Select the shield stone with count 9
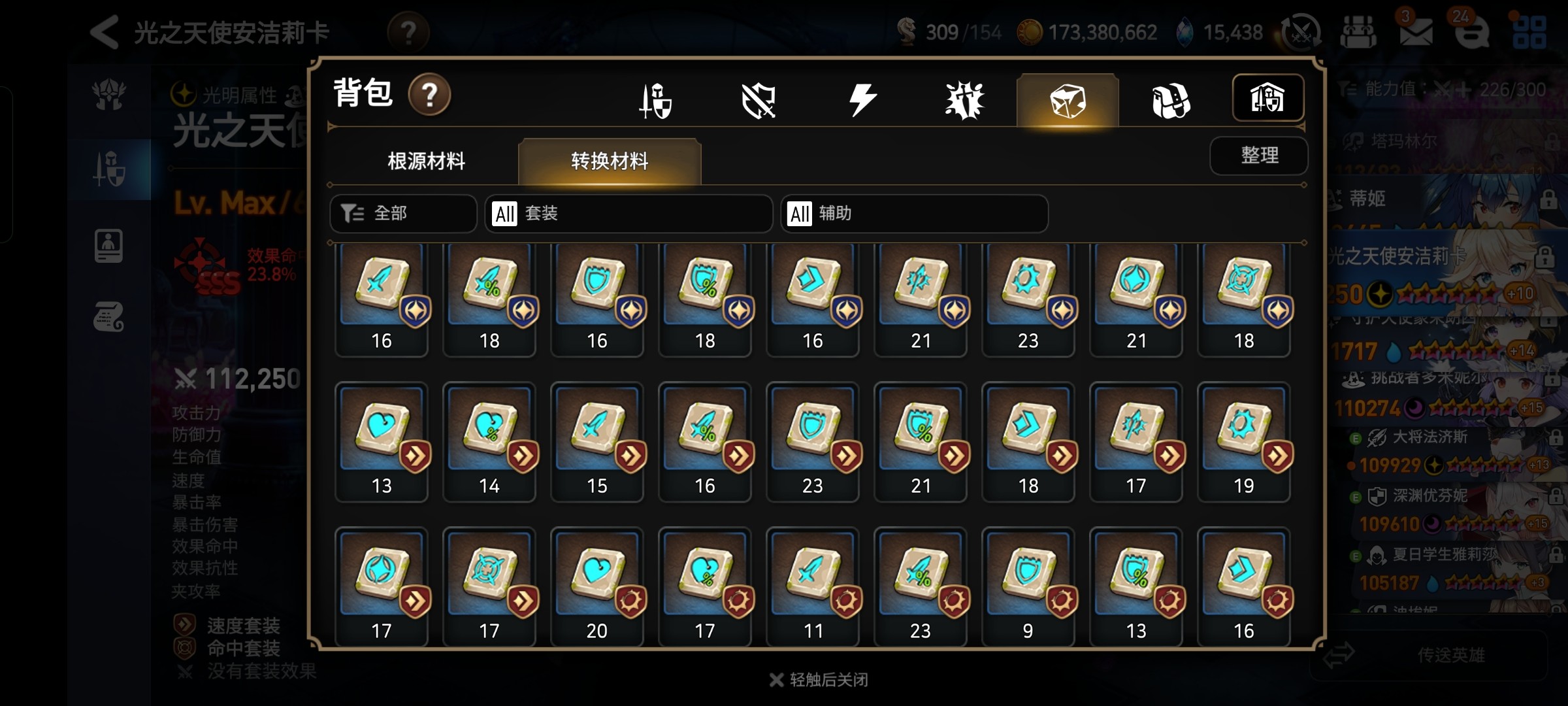The height and width of the screenshot is (706, 1568). coord(1028,588)
